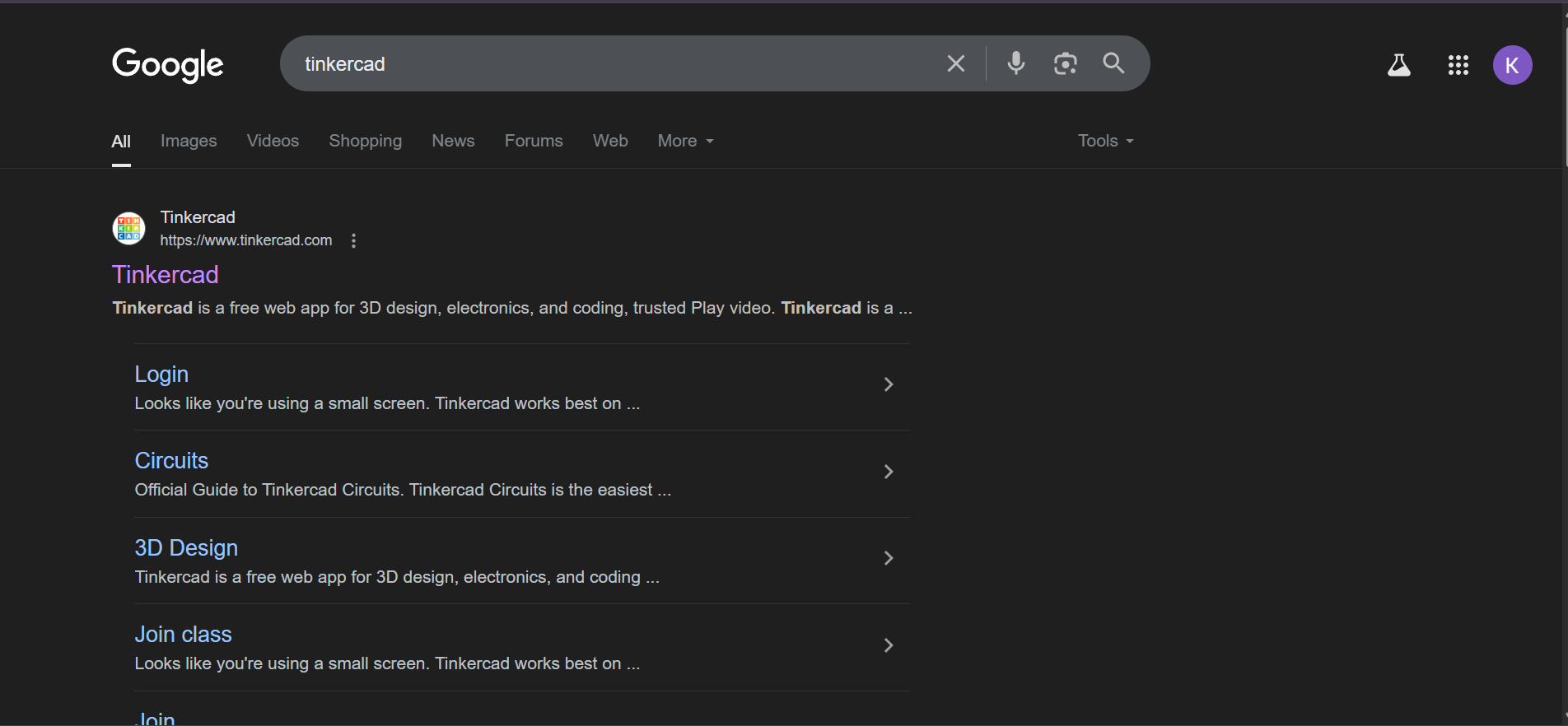This screenshot has height=726, width=1568.
Task: Expand the More dropdown
Action: point(685,141)
